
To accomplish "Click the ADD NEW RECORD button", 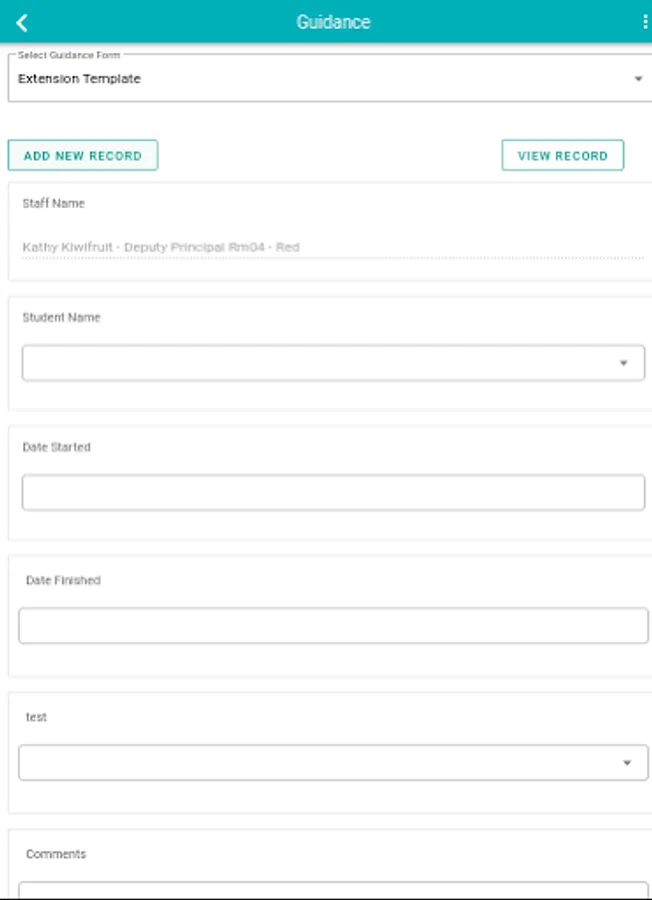I will pos(83,156).
